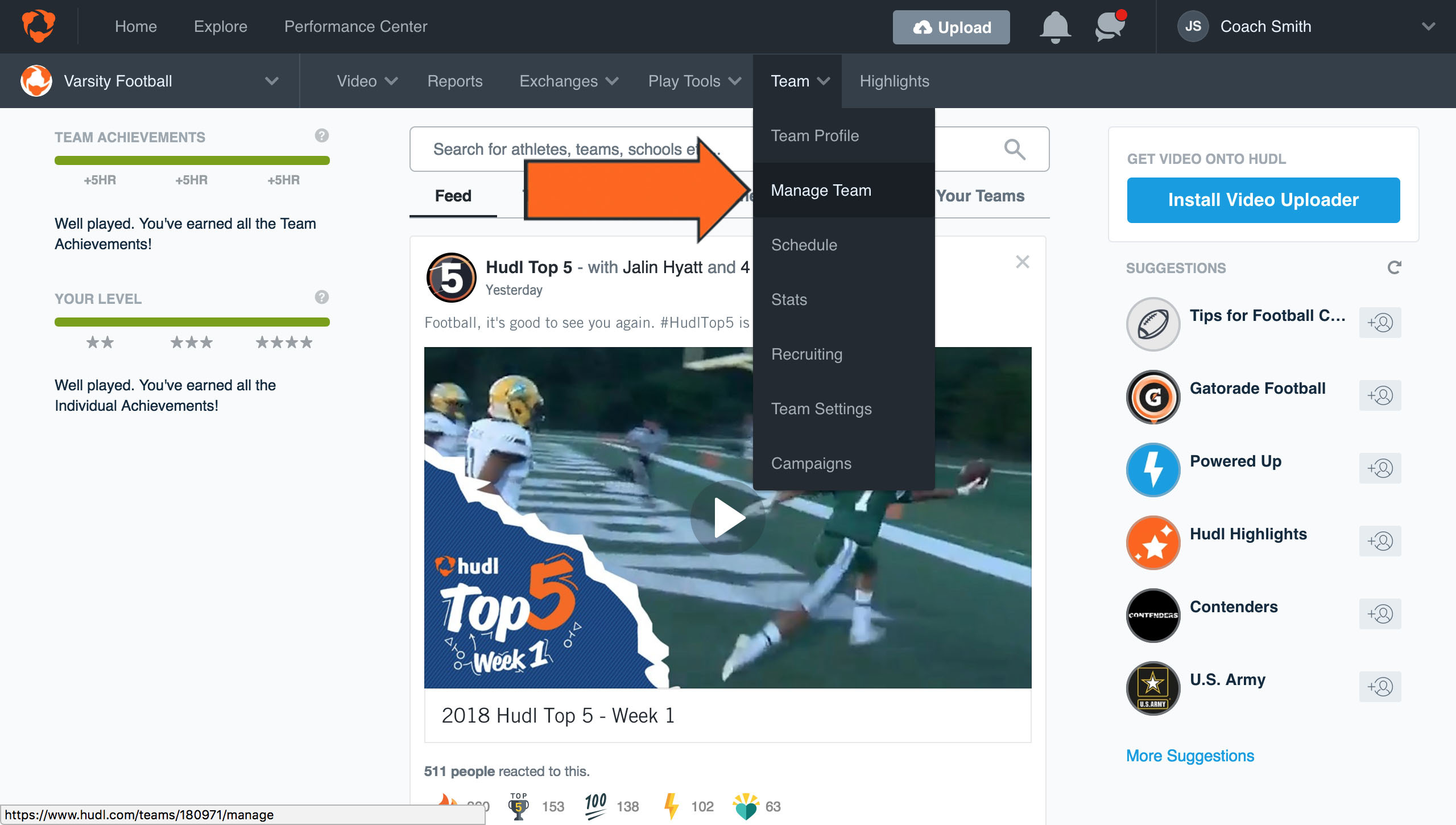This screenshot has height=825, width=1456.
Task: Open Your Level help icon
Action: [x=321, y=297]
